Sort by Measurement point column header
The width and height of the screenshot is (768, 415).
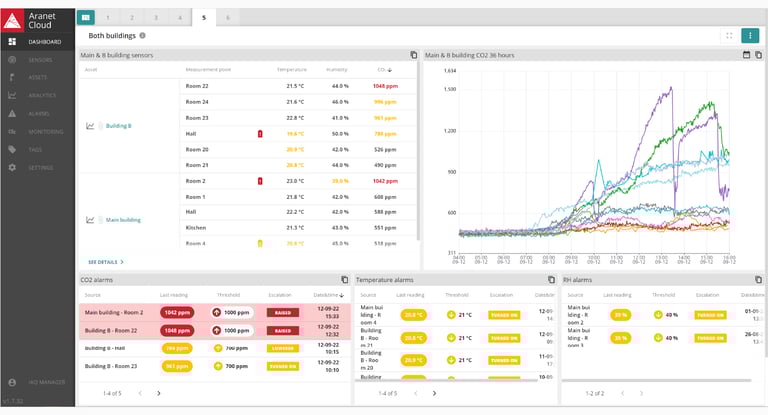(x=208, y=70)
